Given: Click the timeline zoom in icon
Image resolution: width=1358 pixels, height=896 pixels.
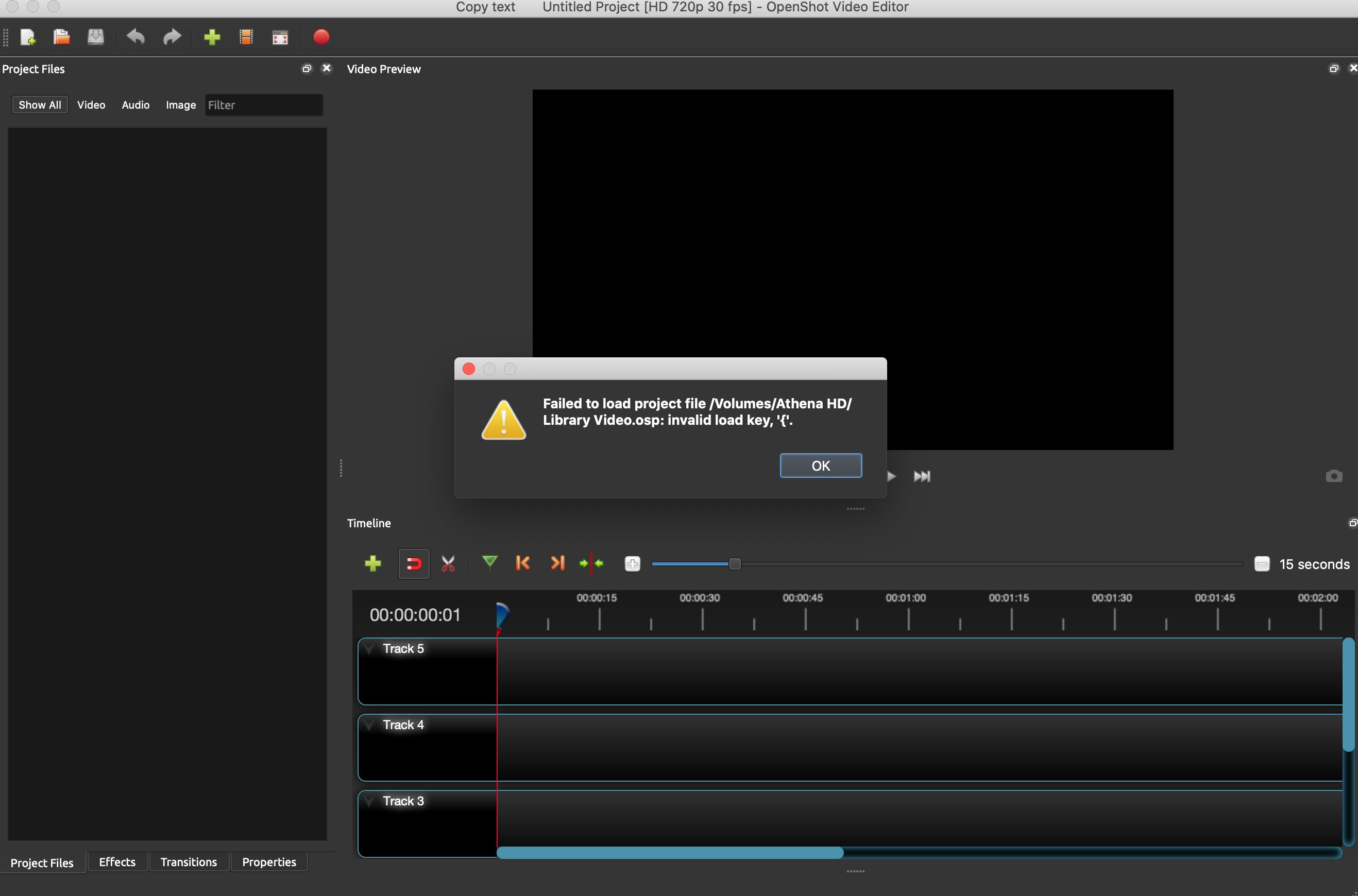Looking at the screenshot, I should coord(632,564).
